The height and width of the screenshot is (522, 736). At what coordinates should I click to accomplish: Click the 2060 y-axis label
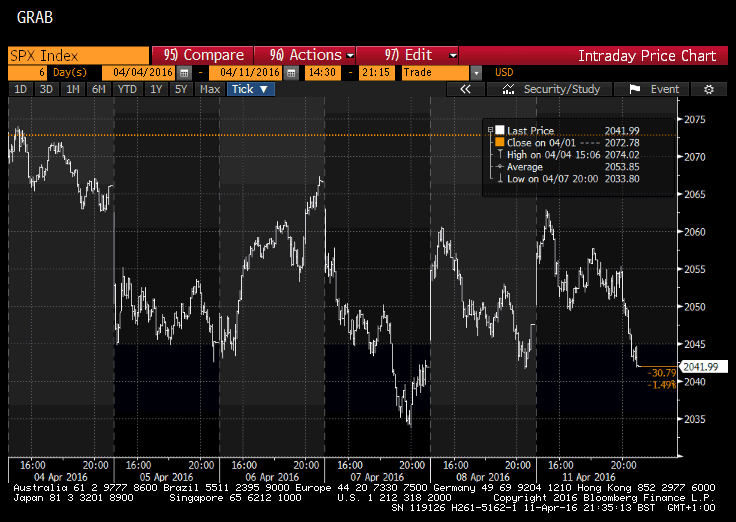[x=694, y=232]
